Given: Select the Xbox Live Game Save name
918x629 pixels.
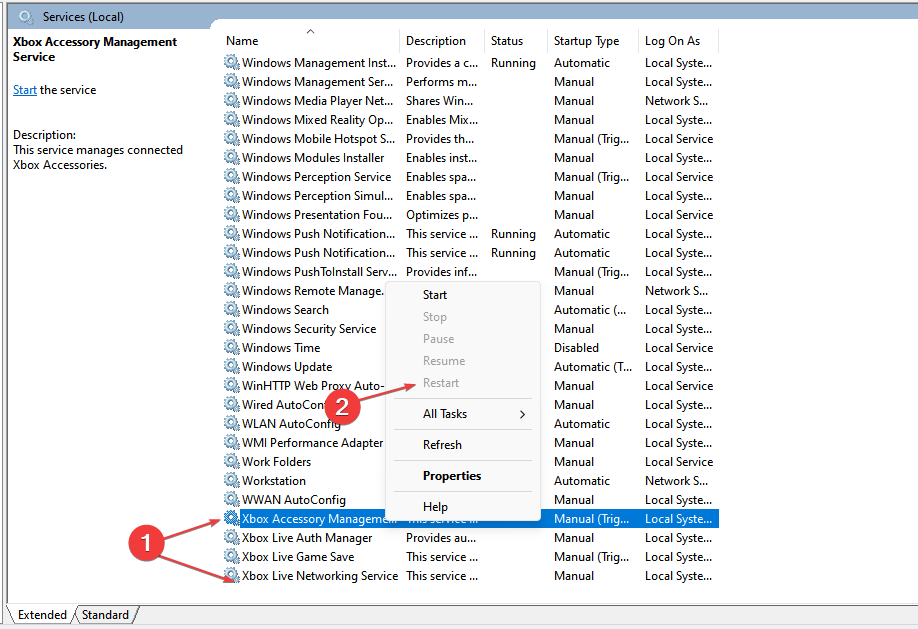Looking at the screenshot, I should click(298, 556).
